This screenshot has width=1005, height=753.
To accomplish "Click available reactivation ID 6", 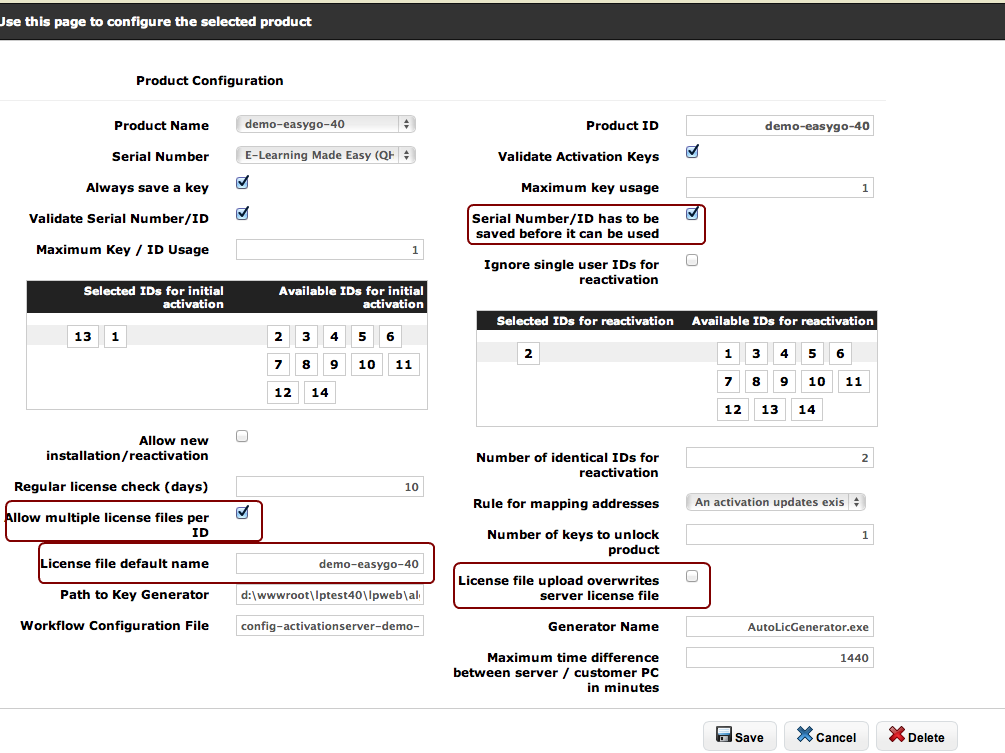I will tap(840, 353).
